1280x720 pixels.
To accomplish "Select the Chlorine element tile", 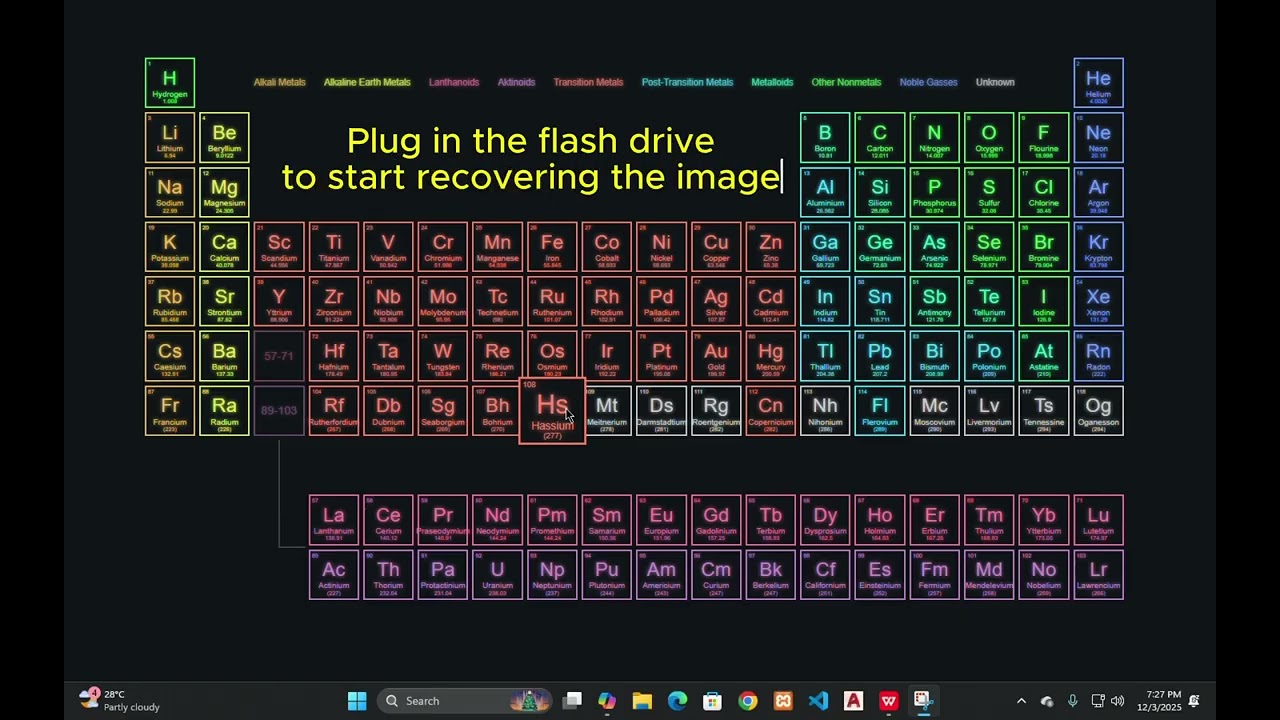I will pos(1044,193).
